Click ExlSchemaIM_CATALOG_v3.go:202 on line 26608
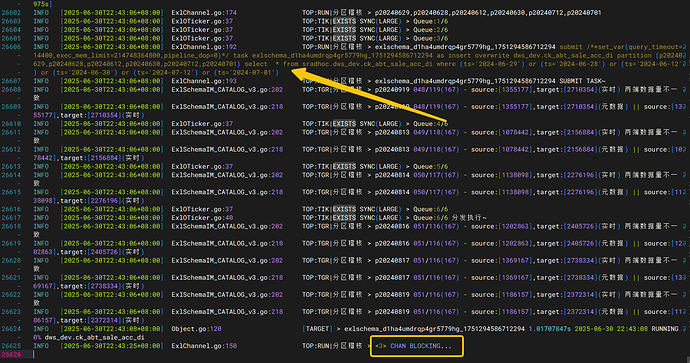The width and height of the screenshot is (690, 363). [227, 90]
